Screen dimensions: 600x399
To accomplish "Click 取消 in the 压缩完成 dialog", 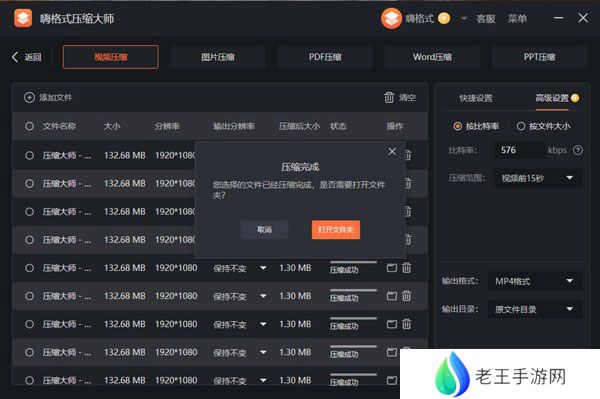I will pos(264,230).
